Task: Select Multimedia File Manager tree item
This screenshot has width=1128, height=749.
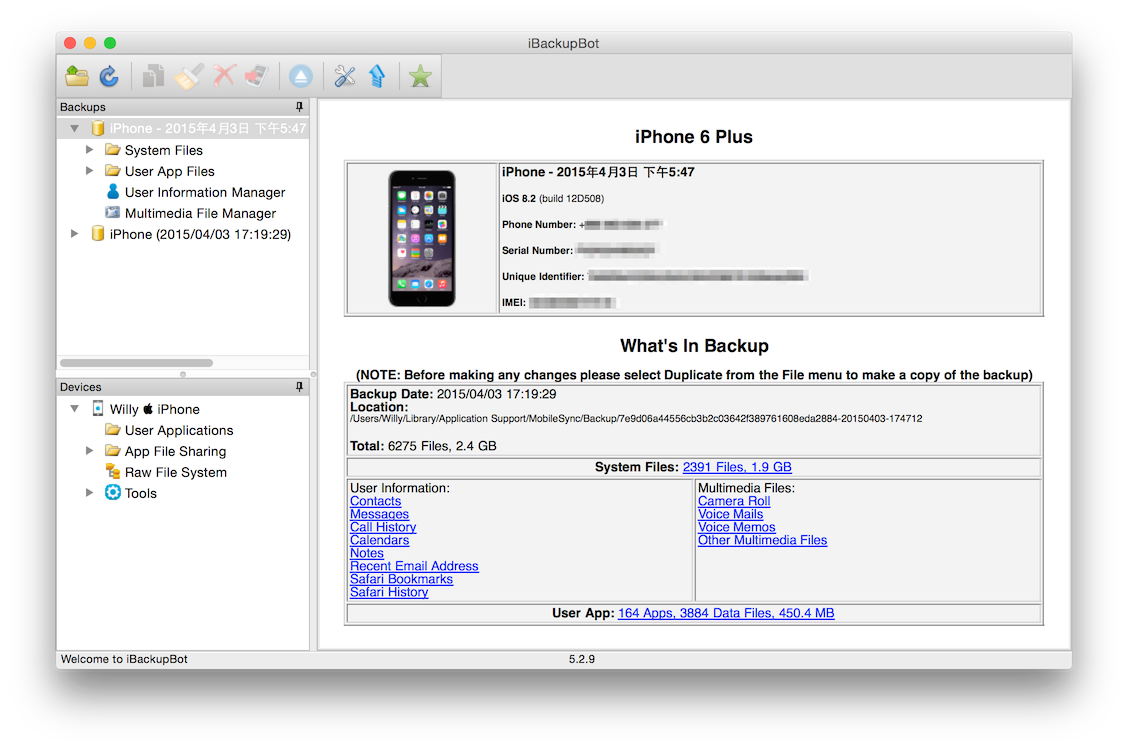Action: tap(200, 213)
